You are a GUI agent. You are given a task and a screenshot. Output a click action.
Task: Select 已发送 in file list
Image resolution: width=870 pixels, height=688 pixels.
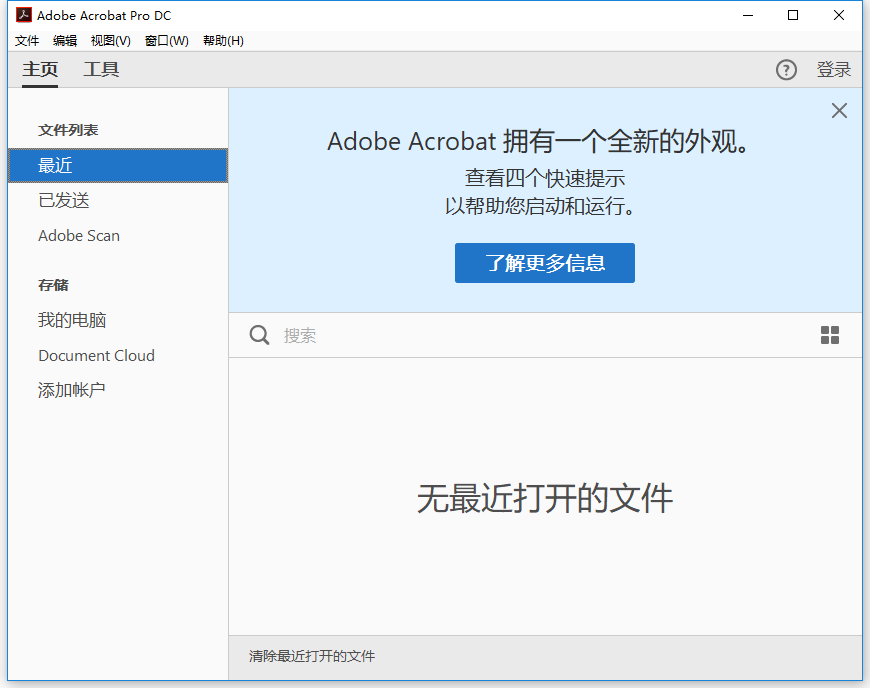[x=118, y=200]
